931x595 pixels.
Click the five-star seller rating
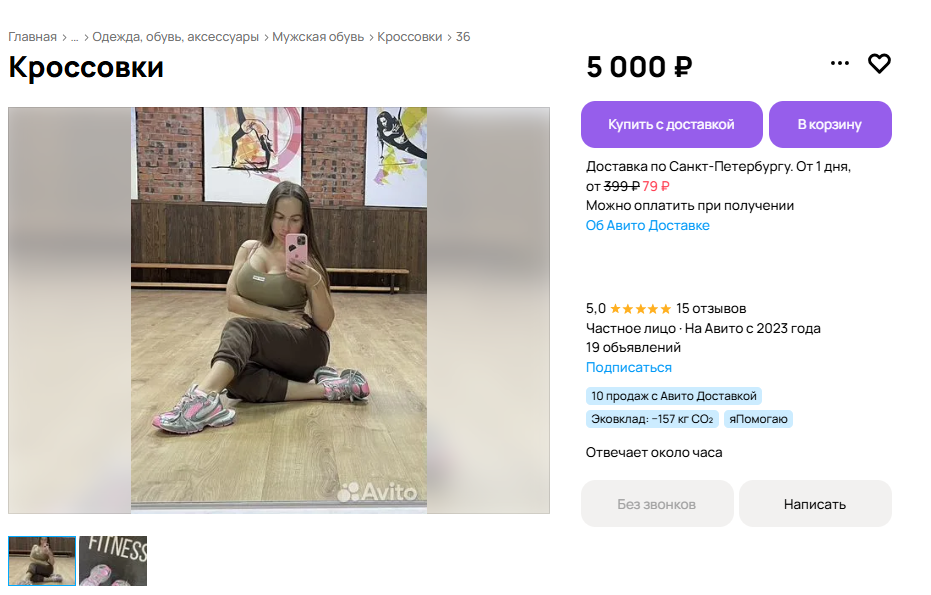pyautogui.click(x=640, y=308)
